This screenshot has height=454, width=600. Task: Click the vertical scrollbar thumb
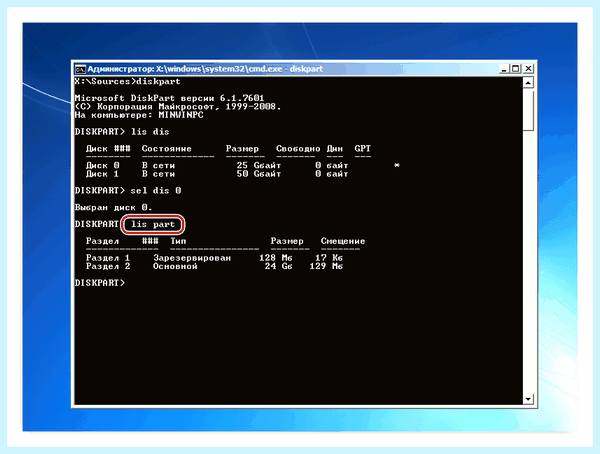[x=528, y=109]
